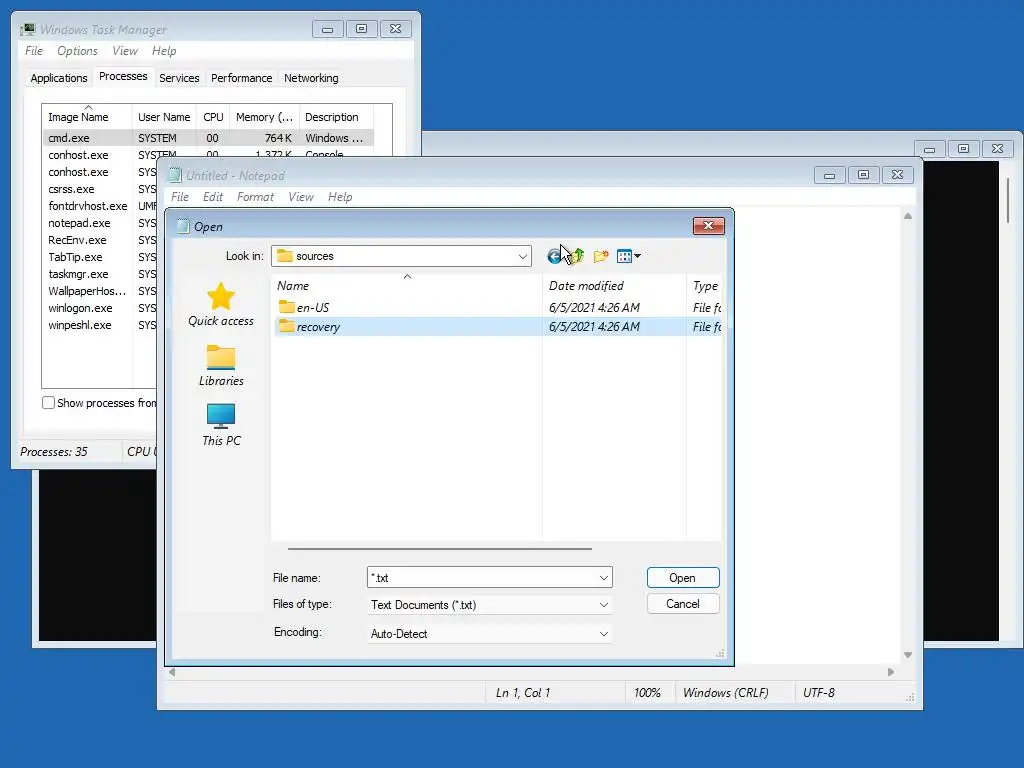Click Notepad horizontal scrollbar left arrow

(x=172, y=672)
